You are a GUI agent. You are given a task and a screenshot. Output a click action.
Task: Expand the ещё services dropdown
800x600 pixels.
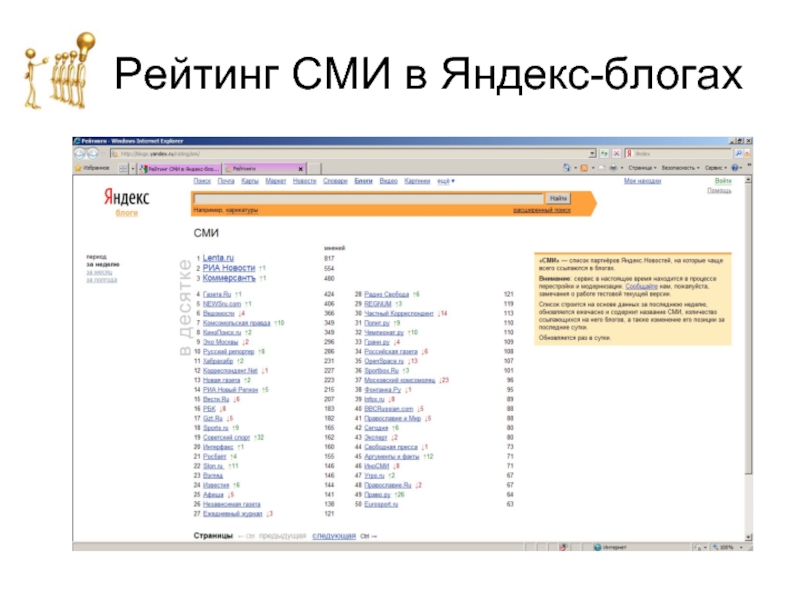point(445,181)
